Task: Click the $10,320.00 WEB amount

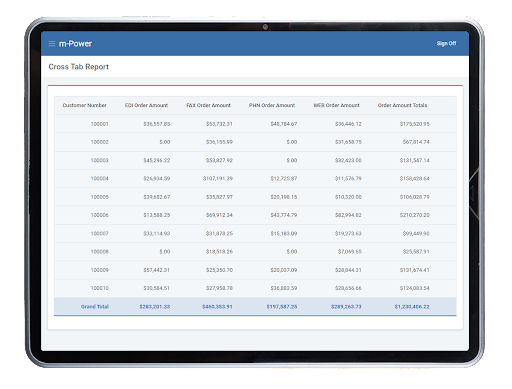Action: 348,197
